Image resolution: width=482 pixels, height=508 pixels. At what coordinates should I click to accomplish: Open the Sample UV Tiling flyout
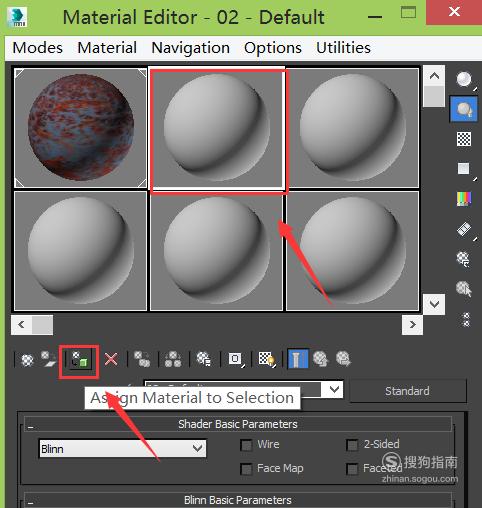tap(465, 169)
